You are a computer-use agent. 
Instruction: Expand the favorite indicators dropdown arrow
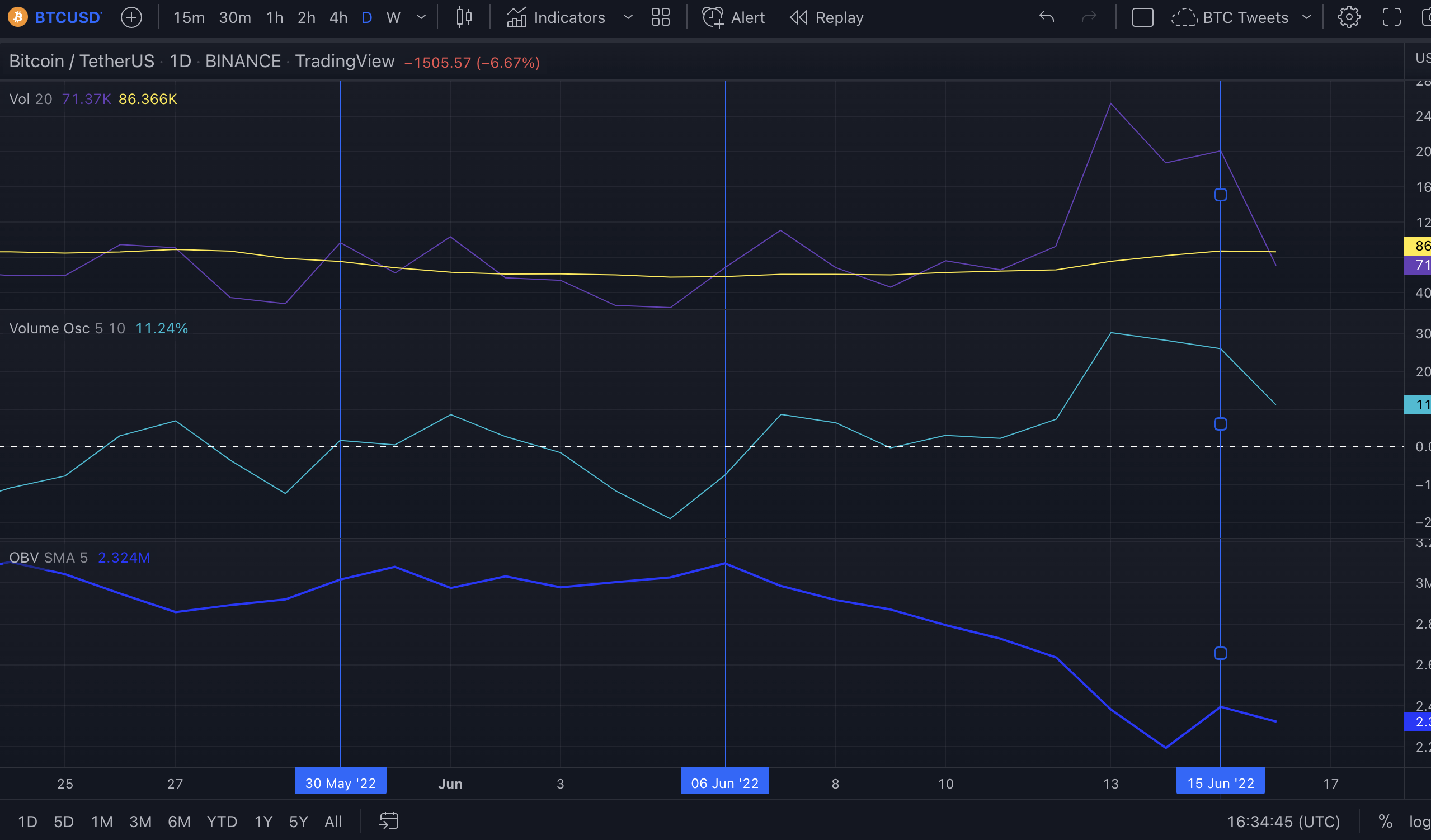pos(628,17)
